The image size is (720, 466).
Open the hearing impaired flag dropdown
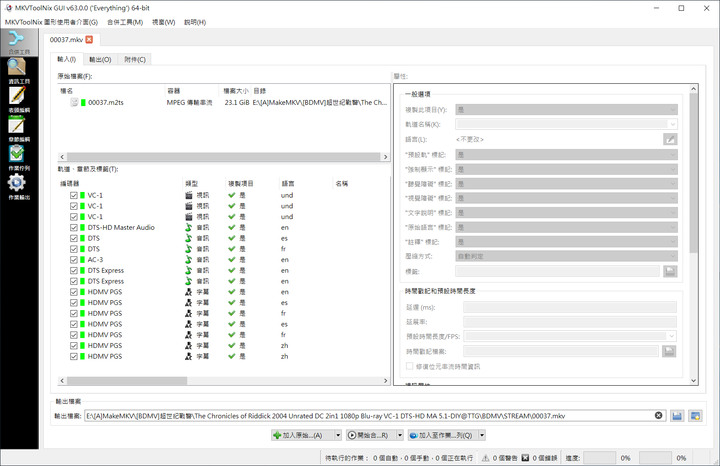click(566, 184)
